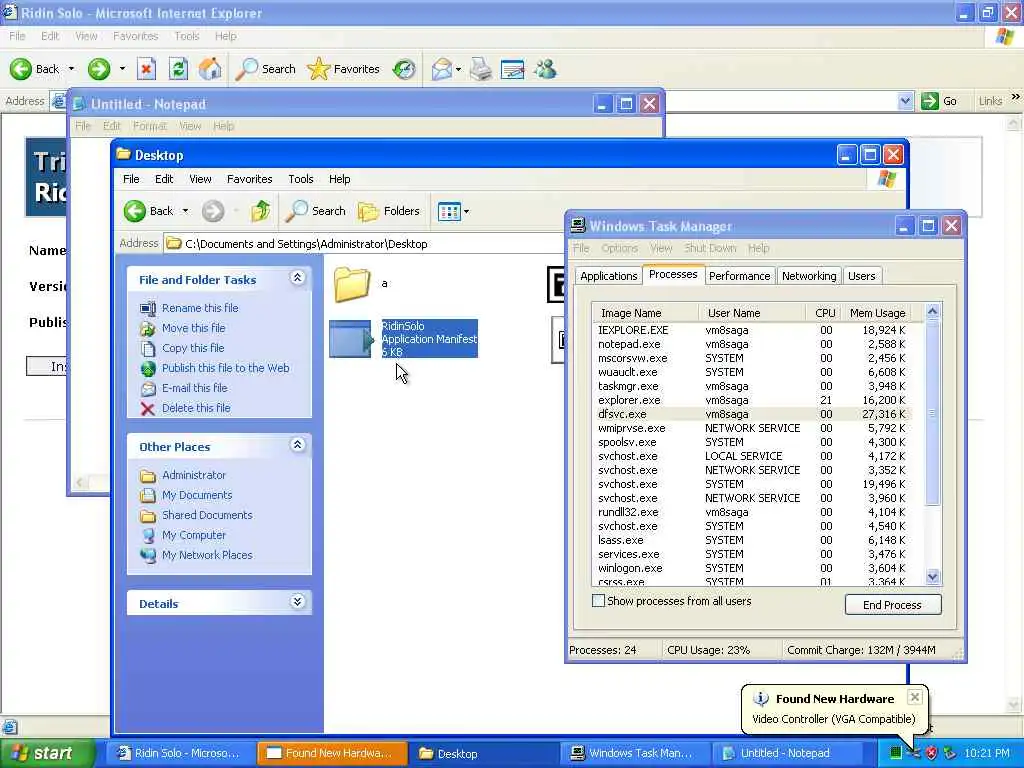Open History icon in Internet Explorer toolbar
Screen dimensions: 1024x768
pyautogui.click(x=404, y=69)
